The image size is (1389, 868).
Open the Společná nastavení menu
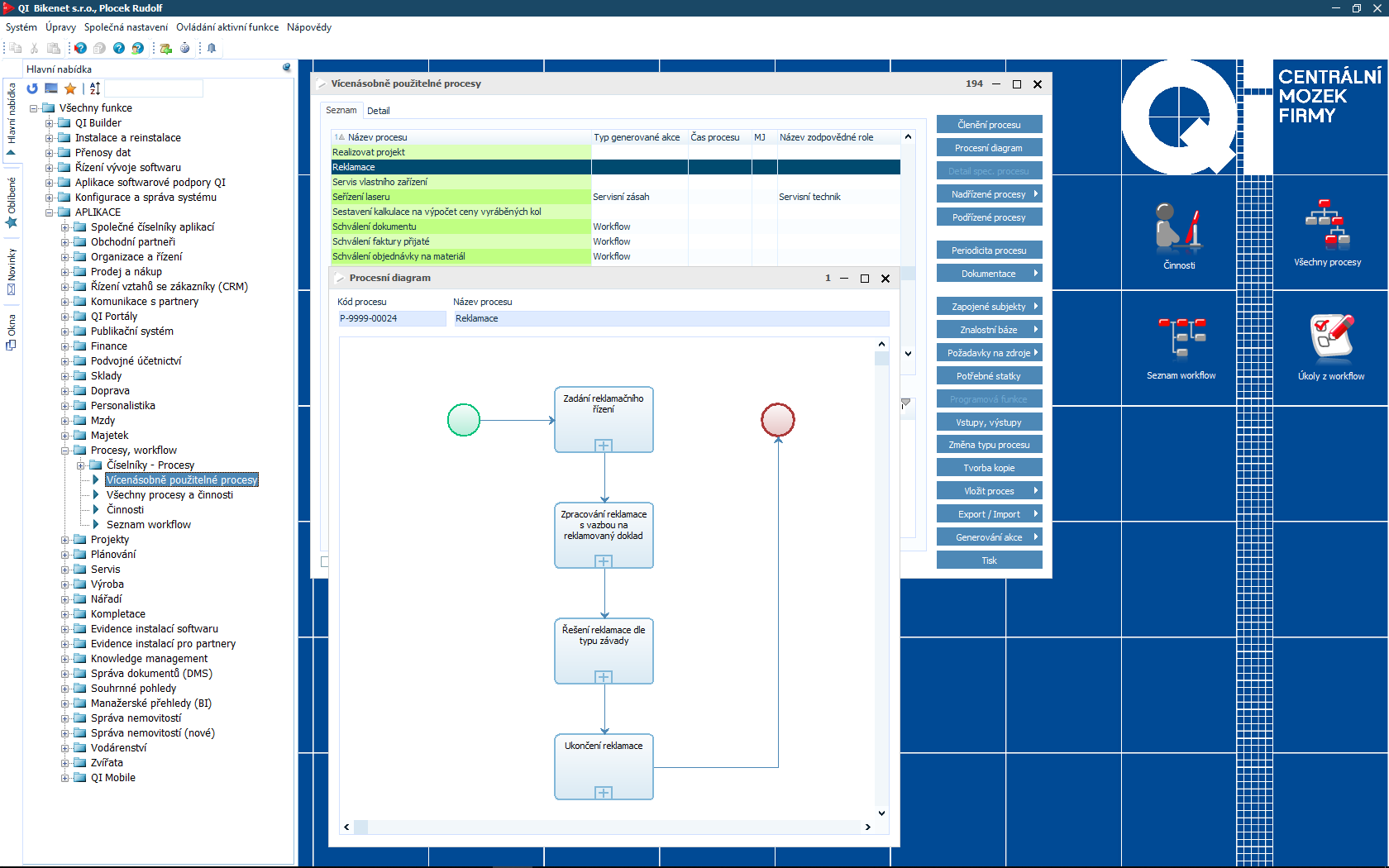pos(126,27)
